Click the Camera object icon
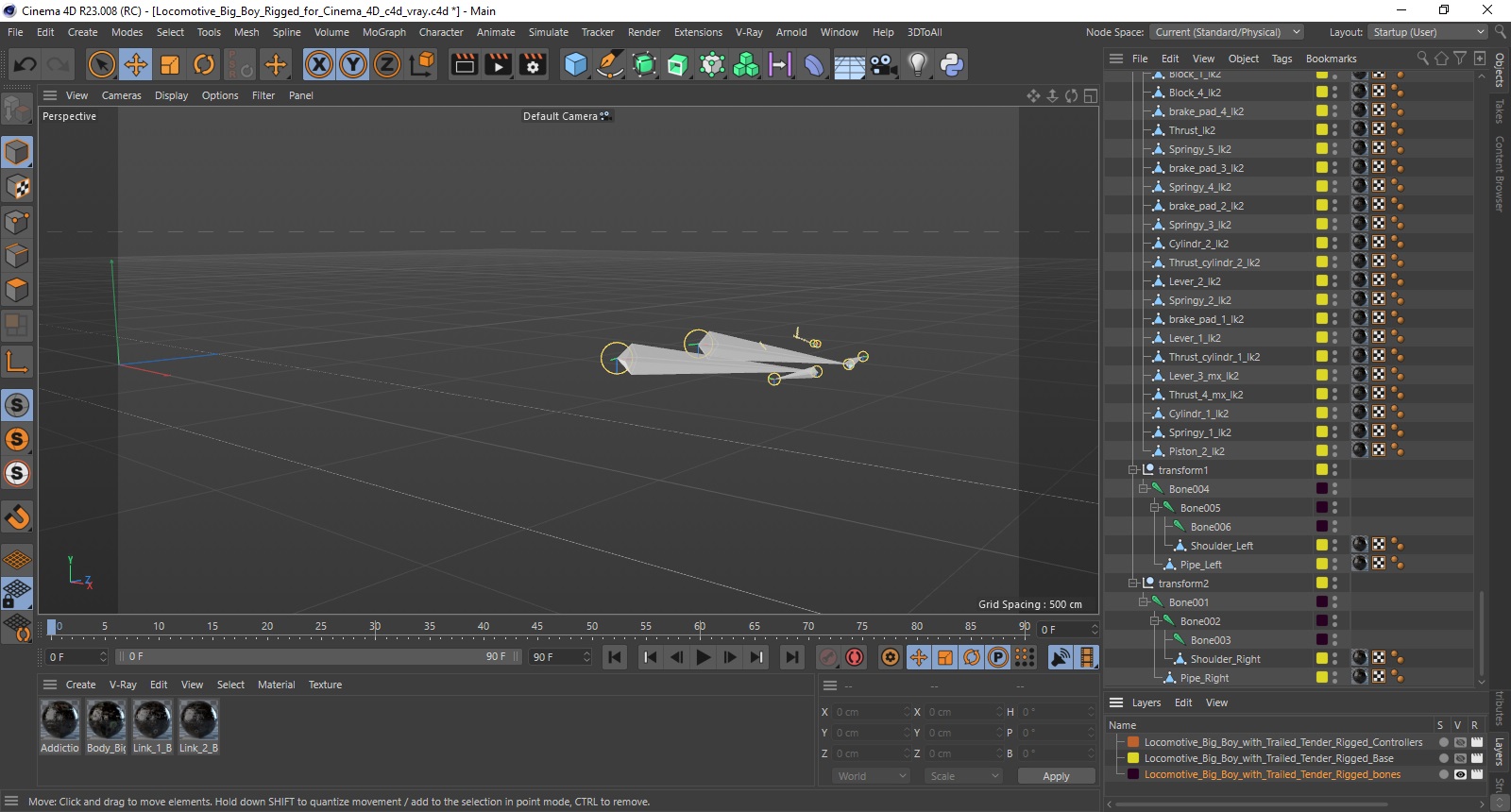Viewport: 1511px width, 812px height. (x=883, y=64)
